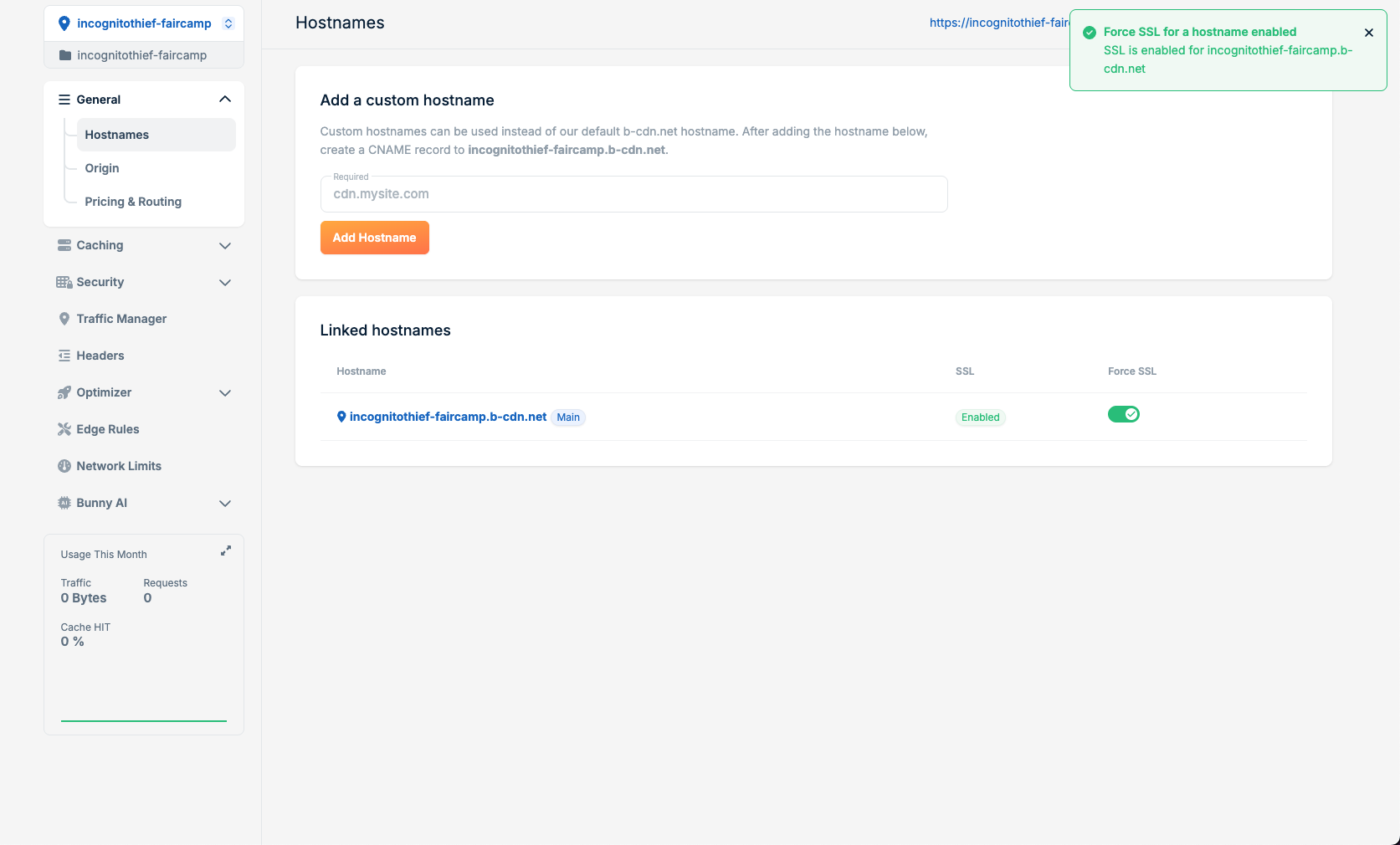Click the Main badge on hostname row
The width and height of the screenshot is (1400, 845).
click(568, 417)
